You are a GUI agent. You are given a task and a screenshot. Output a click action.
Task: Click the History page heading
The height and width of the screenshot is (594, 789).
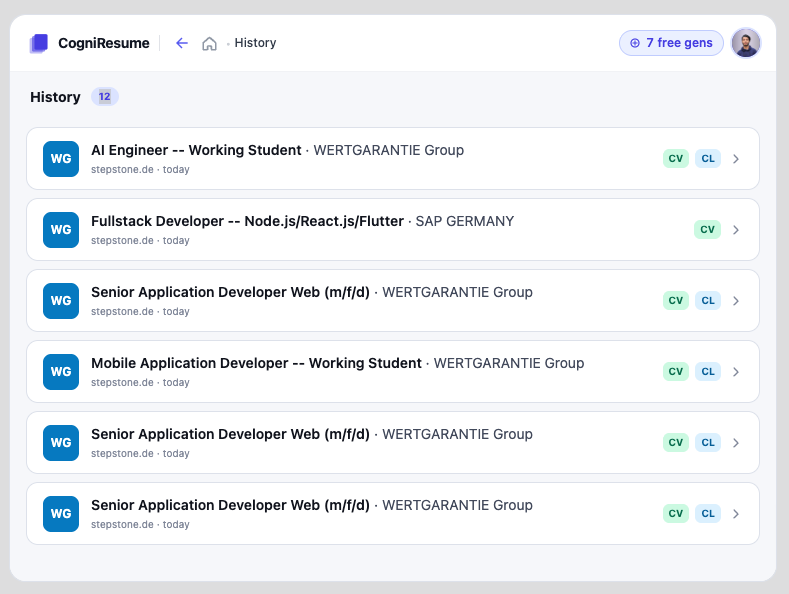55,97
